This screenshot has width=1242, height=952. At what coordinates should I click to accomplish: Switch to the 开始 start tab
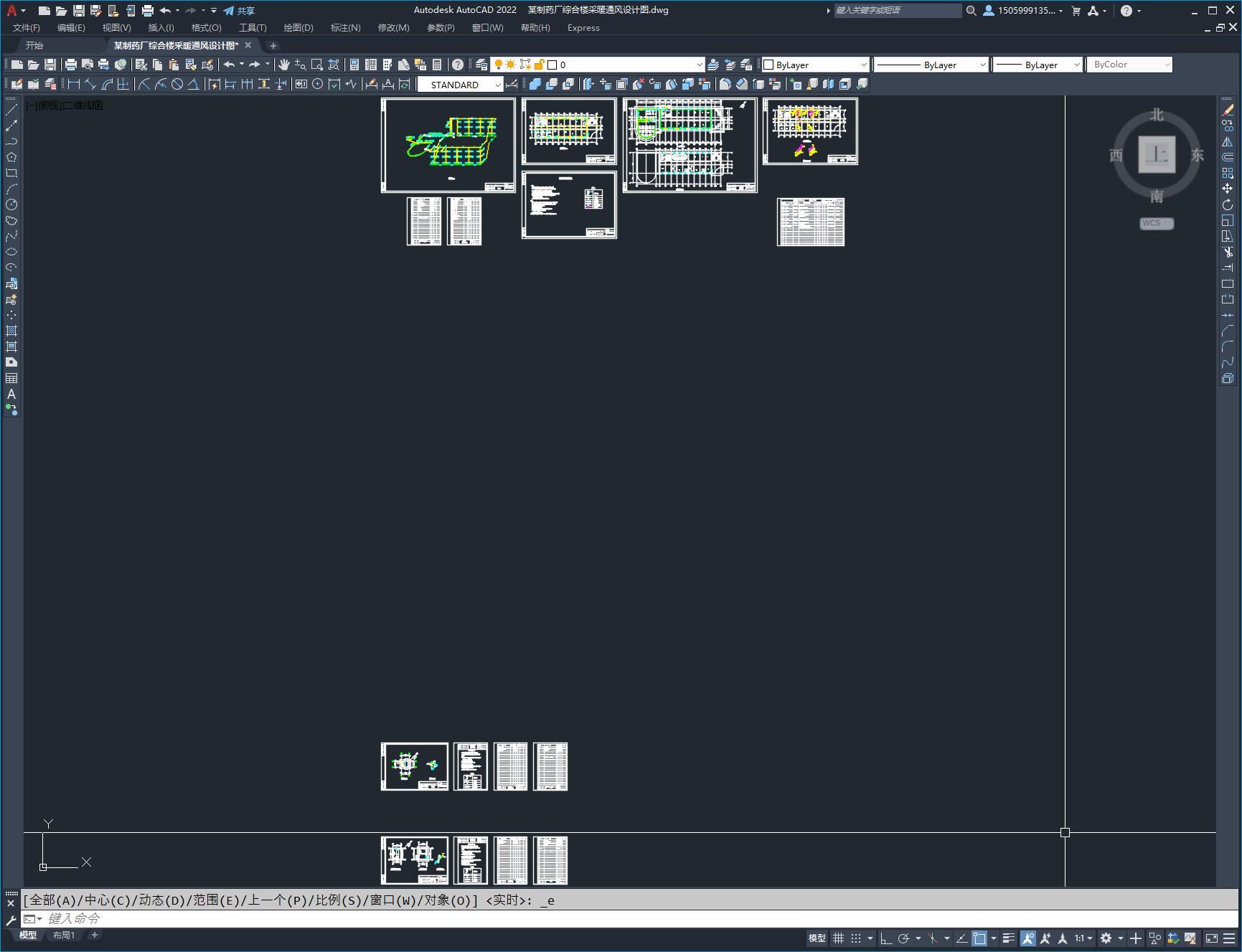tap(34, 45)
